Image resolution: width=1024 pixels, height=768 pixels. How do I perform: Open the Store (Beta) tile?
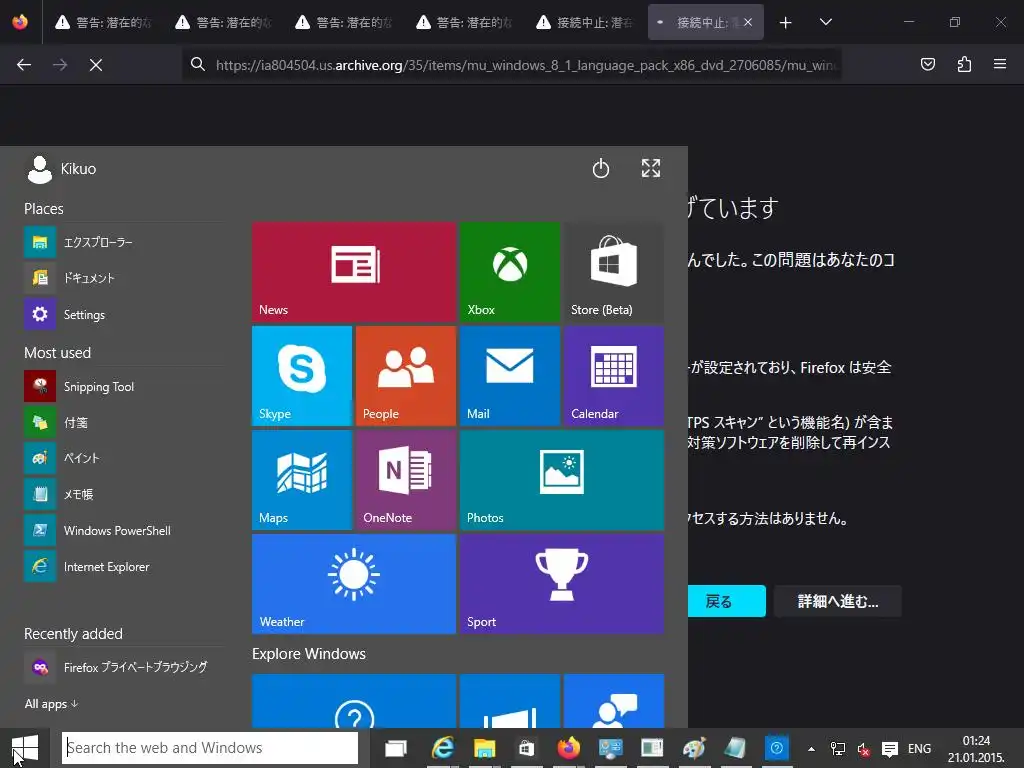[613, 272]
